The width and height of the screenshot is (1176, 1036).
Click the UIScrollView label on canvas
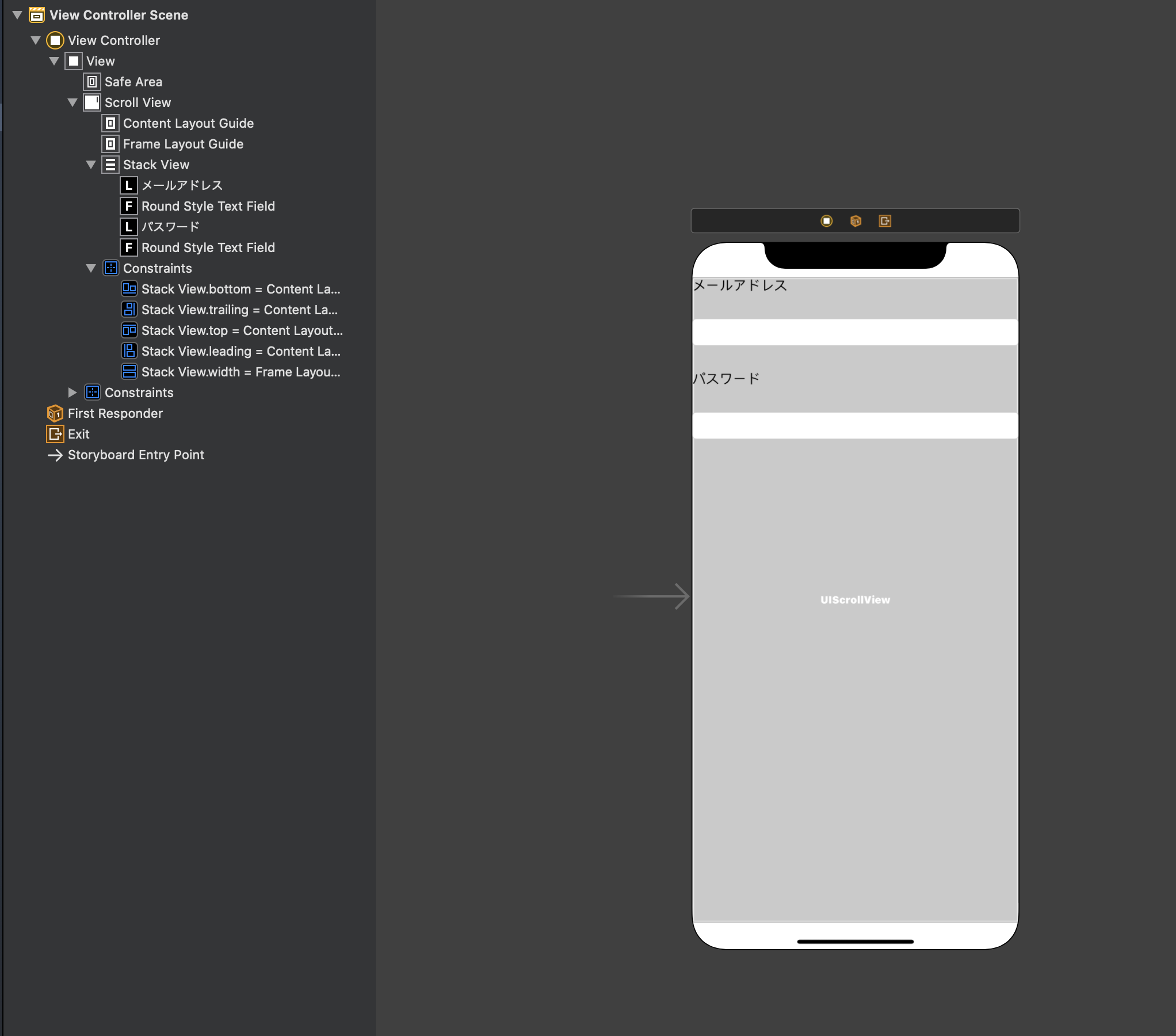click(x=855, y=600)
